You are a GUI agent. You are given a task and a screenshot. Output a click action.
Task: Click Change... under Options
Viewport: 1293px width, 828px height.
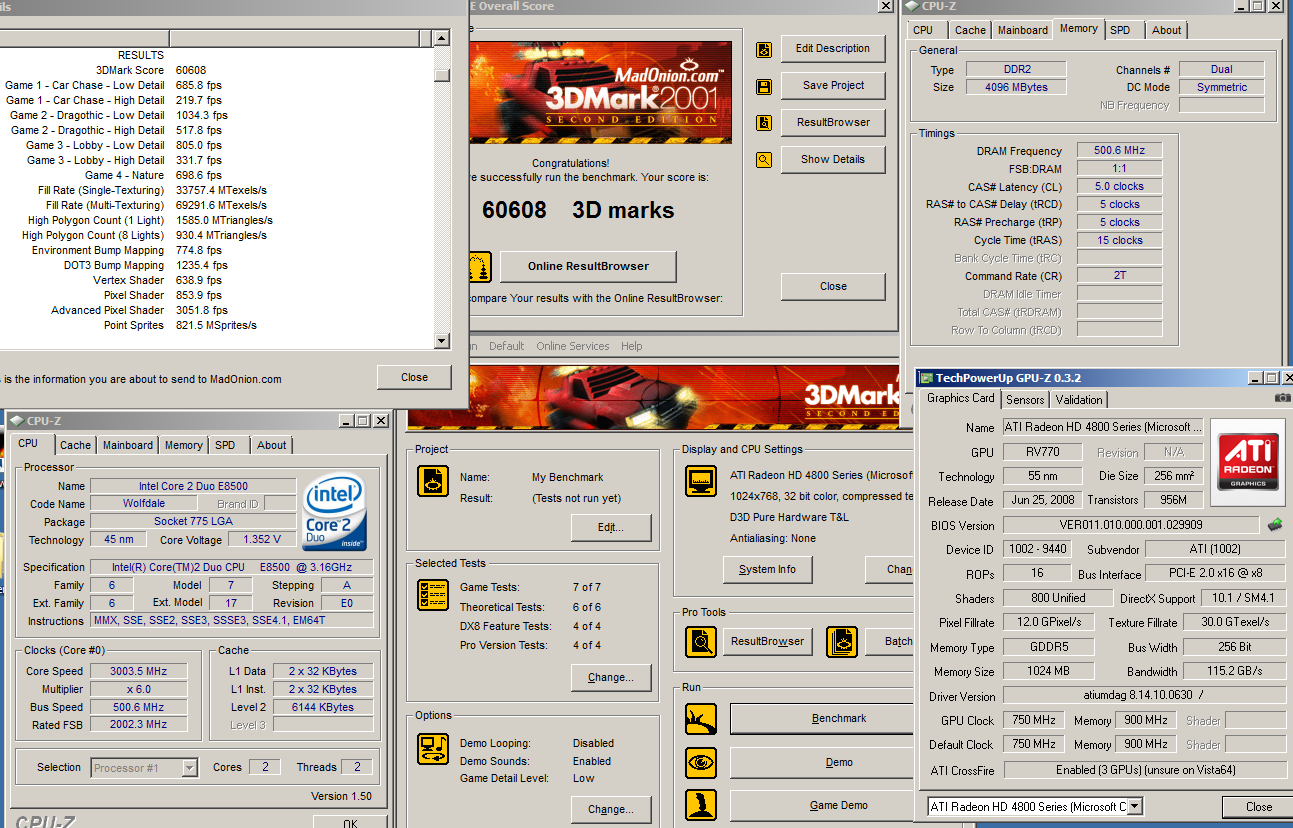[x=610, y=809]
